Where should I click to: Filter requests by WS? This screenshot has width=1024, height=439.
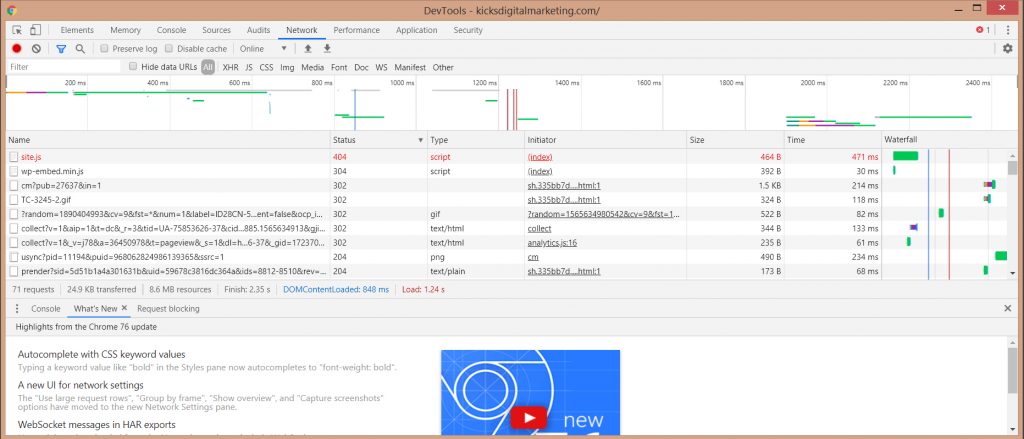pyautogui.click(x=381, y=67)
